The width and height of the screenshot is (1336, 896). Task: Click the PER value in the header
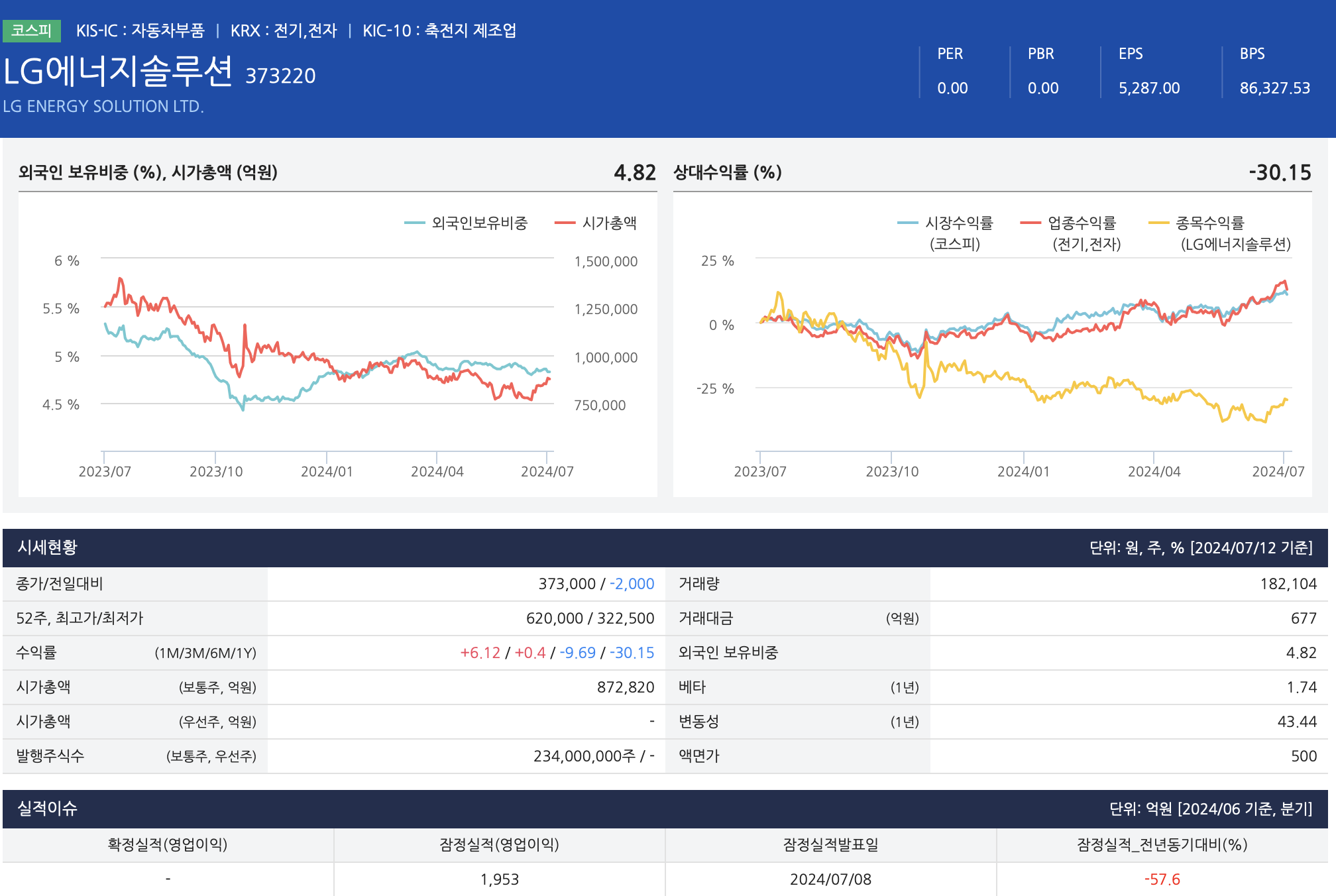(952, 88)
